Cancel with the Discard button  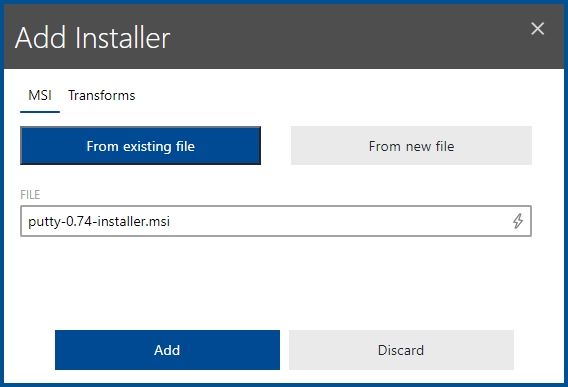pos(401,350)
